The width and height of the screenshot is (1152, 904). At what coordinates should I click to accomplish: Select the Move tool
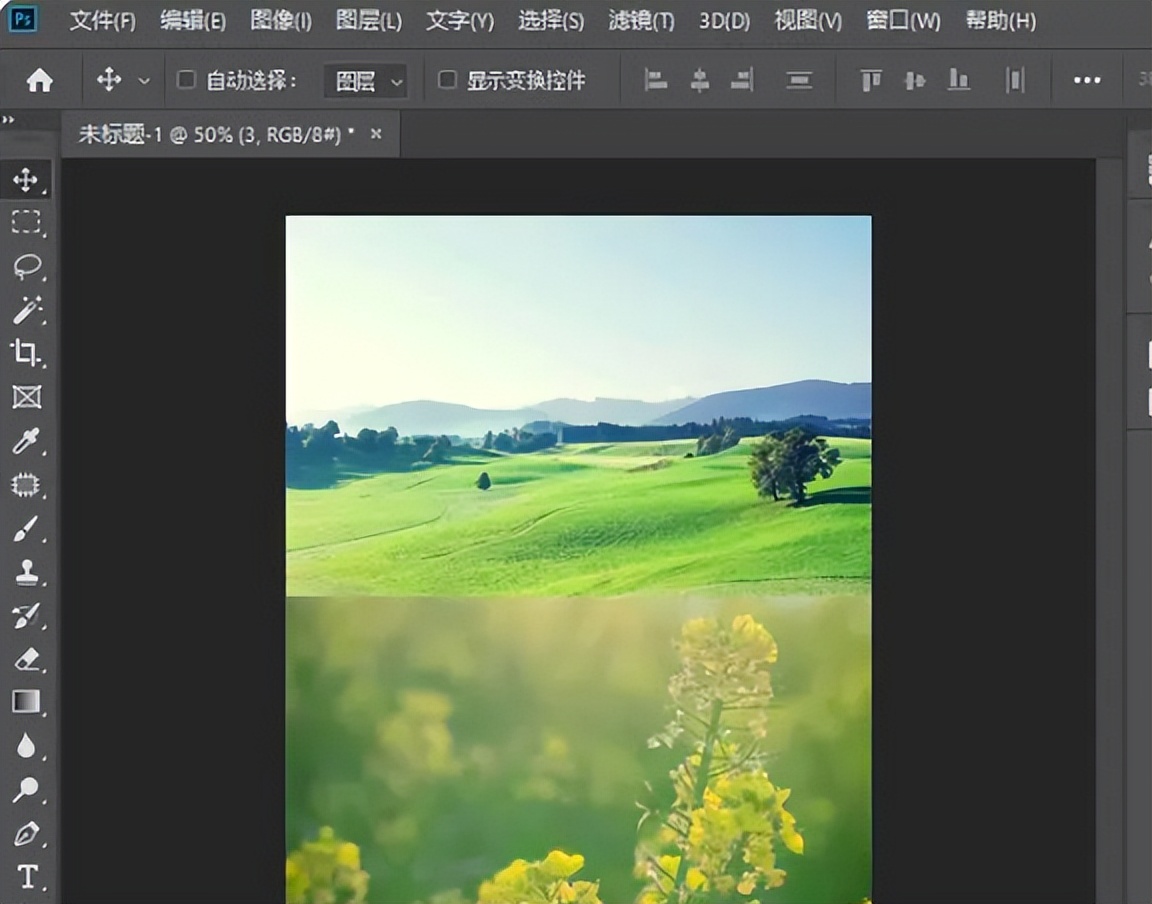pyautogui.click(x=27, y=180)
